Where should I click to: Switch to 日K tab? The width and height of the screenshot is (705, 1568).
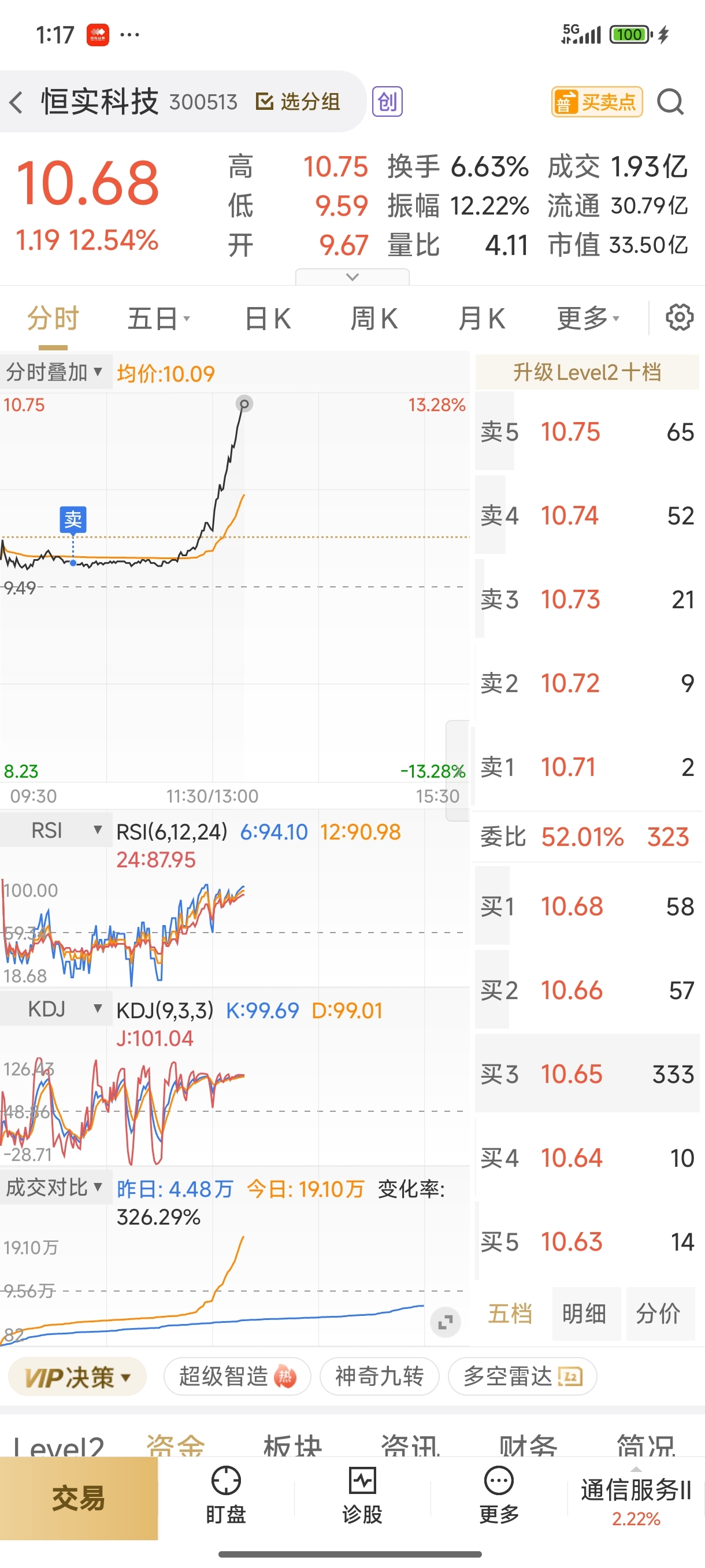pyautogui.click(x=268, y=319)
